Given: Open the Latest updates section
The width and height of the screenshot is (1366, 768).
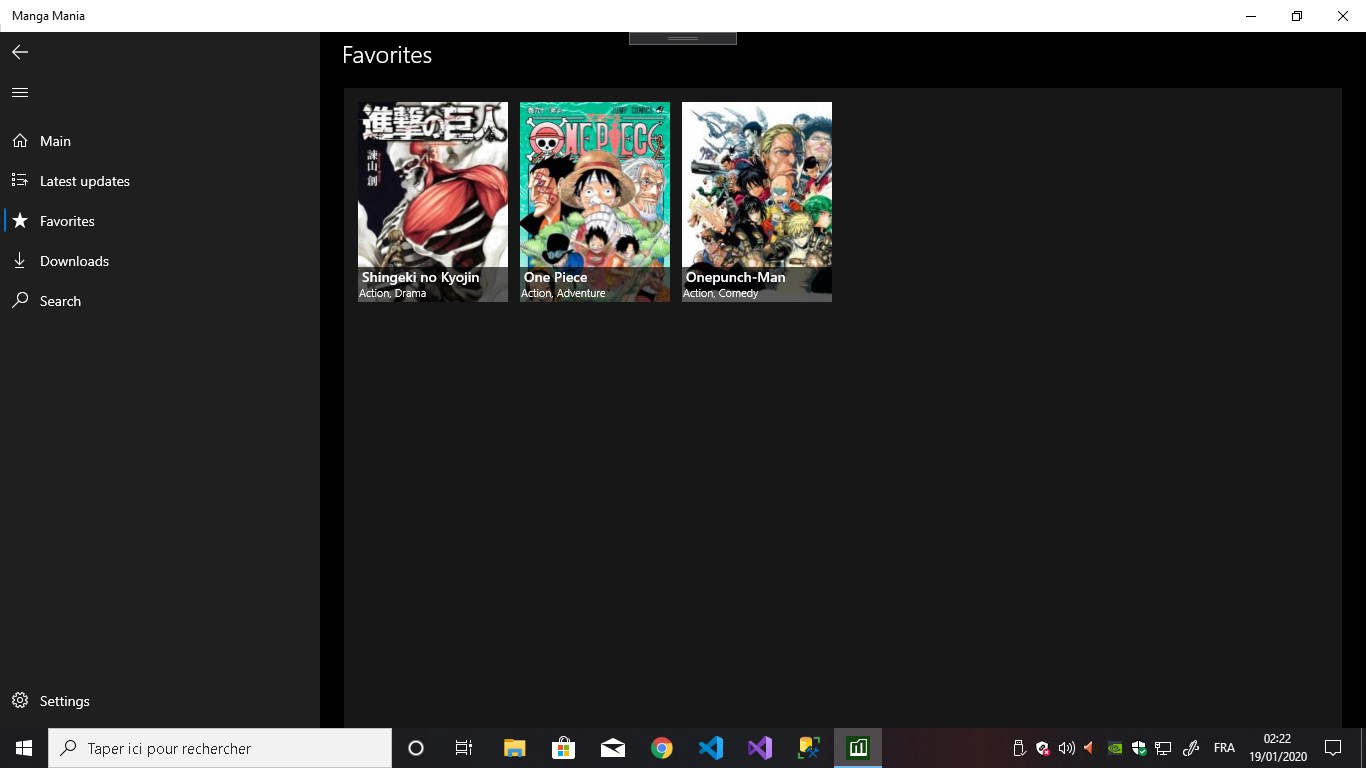Looking at the screenshot, I should click(160, 181).
